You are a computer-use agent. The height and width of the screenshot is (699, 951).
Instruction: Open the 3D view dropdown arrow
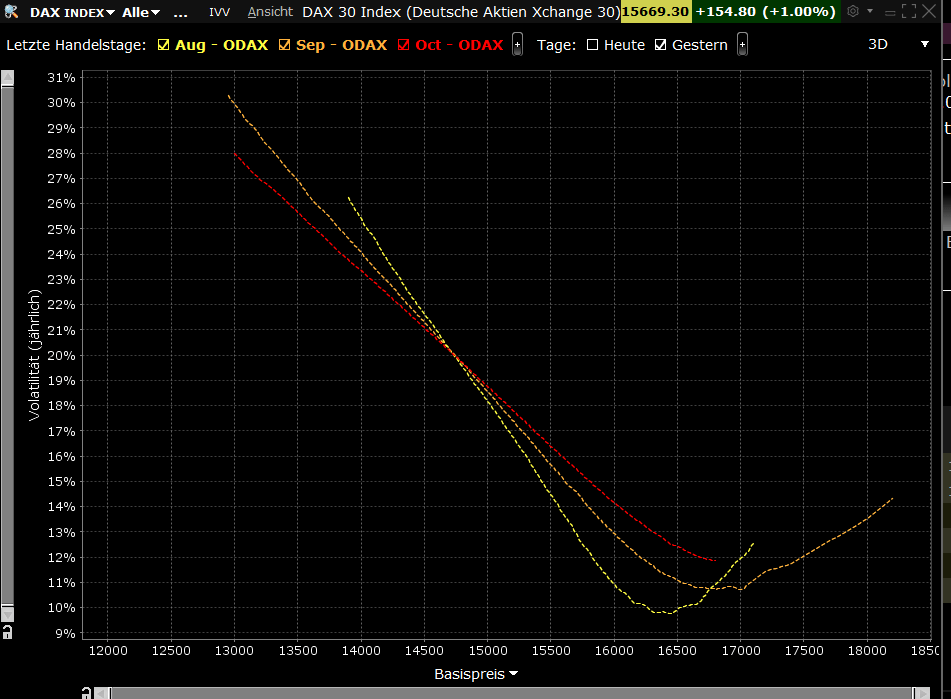point(924,45)
